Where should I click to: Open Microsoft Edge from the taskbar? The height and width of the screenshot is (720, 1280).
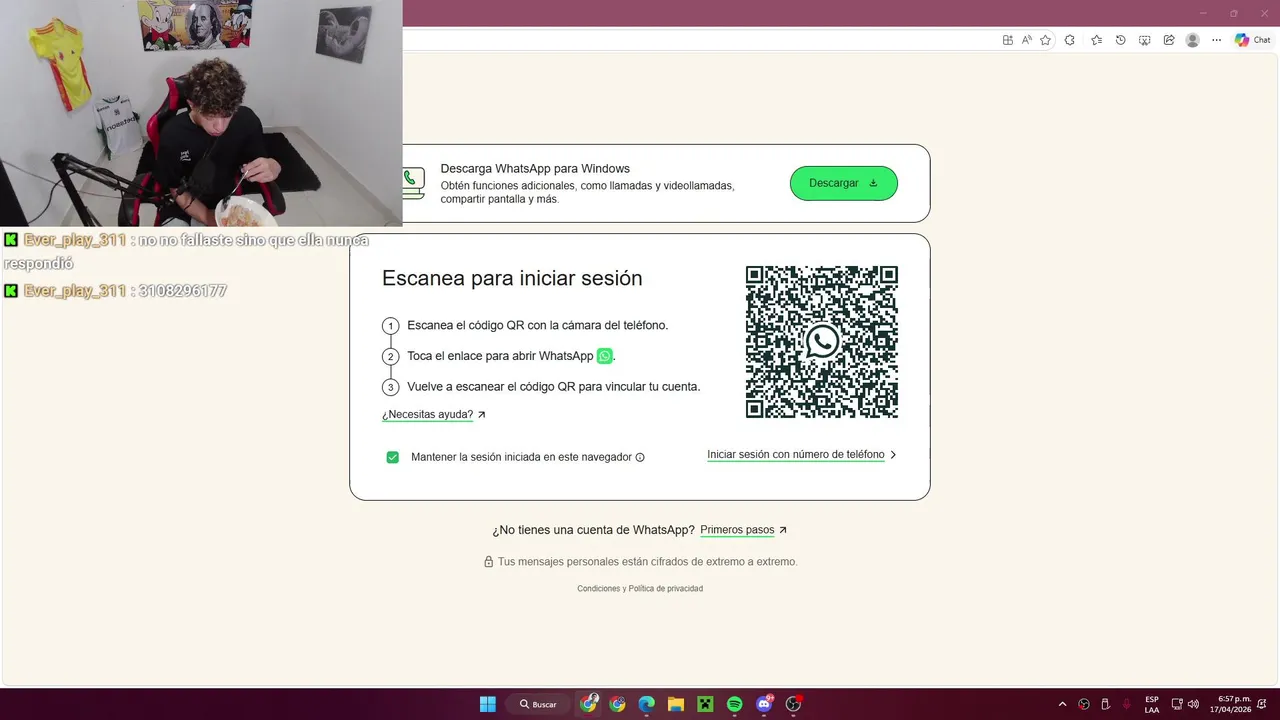point(646,704)
